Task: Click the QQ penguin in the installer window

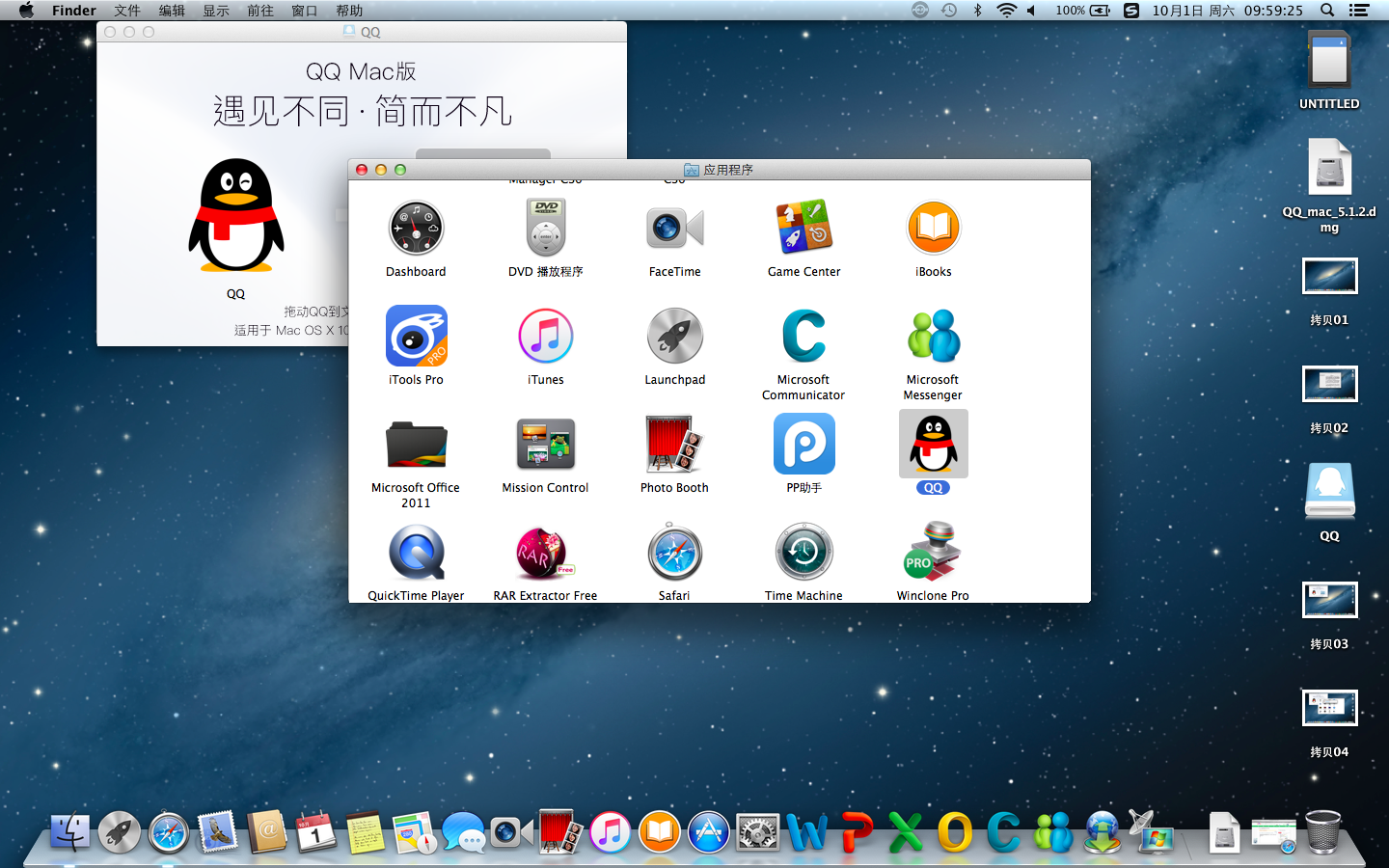Action: click(x=236, y=214)
